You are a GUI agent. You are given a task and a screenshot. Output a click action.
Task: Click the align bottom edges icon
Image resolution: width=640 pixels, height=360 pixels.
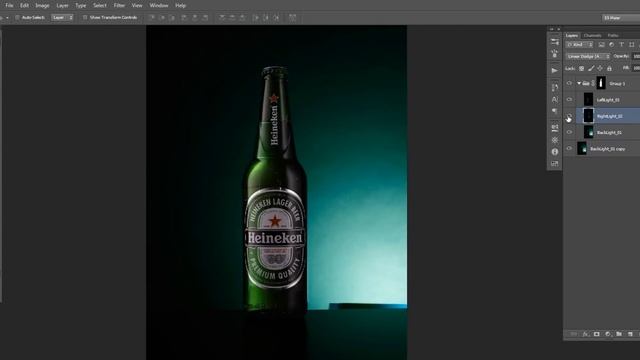(172, 18)
